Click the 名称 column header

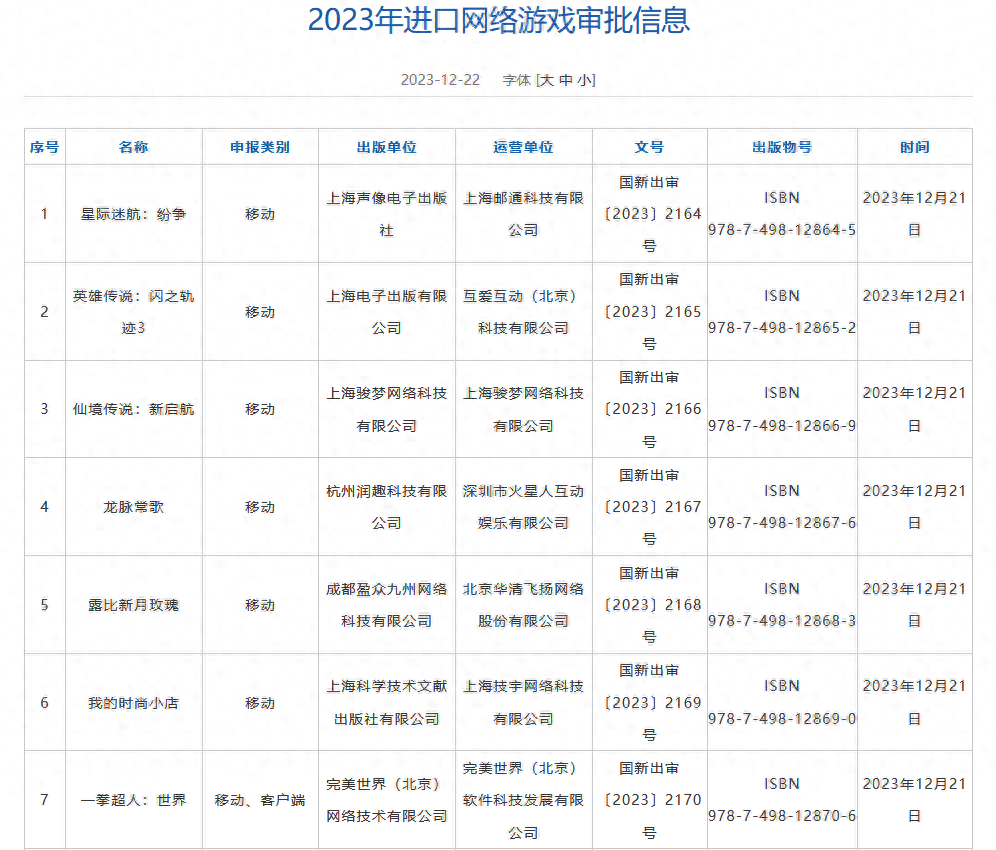133,147
